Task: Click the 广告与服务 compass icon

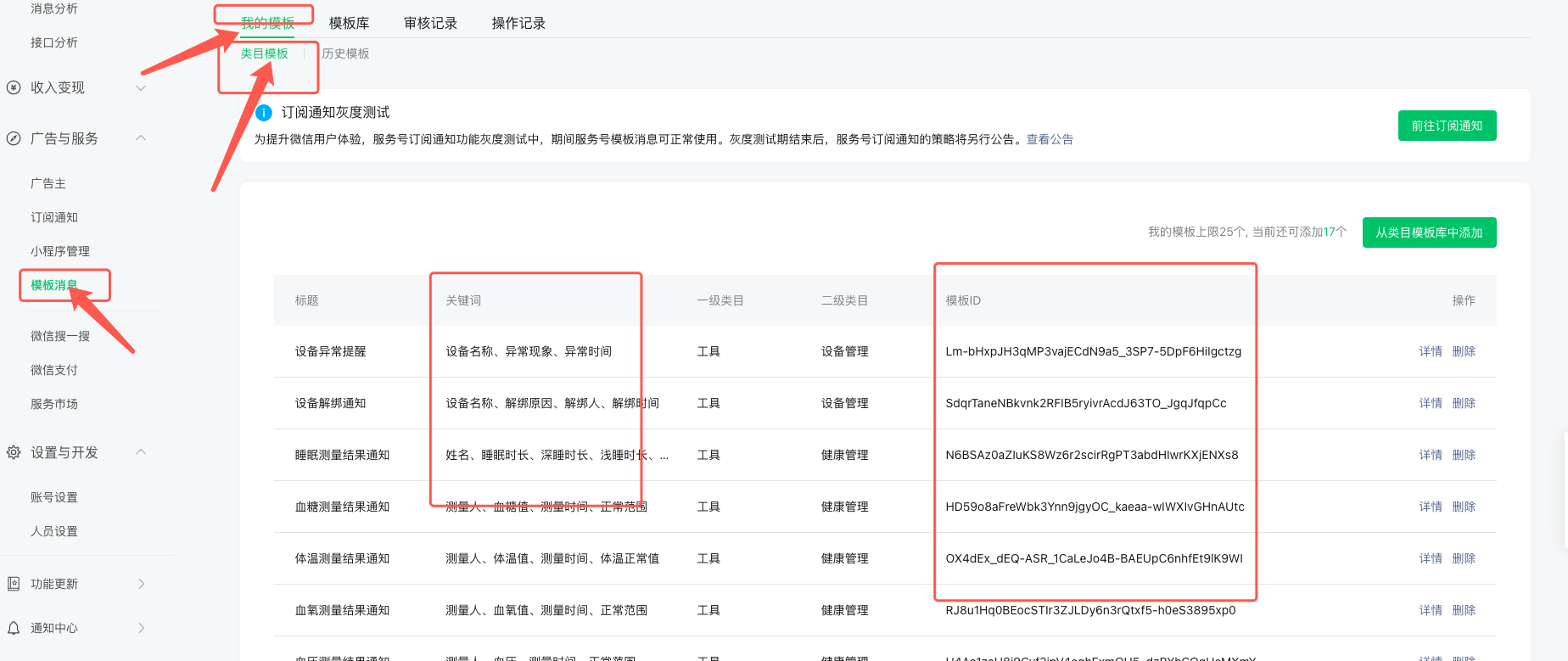Action: 14,138
